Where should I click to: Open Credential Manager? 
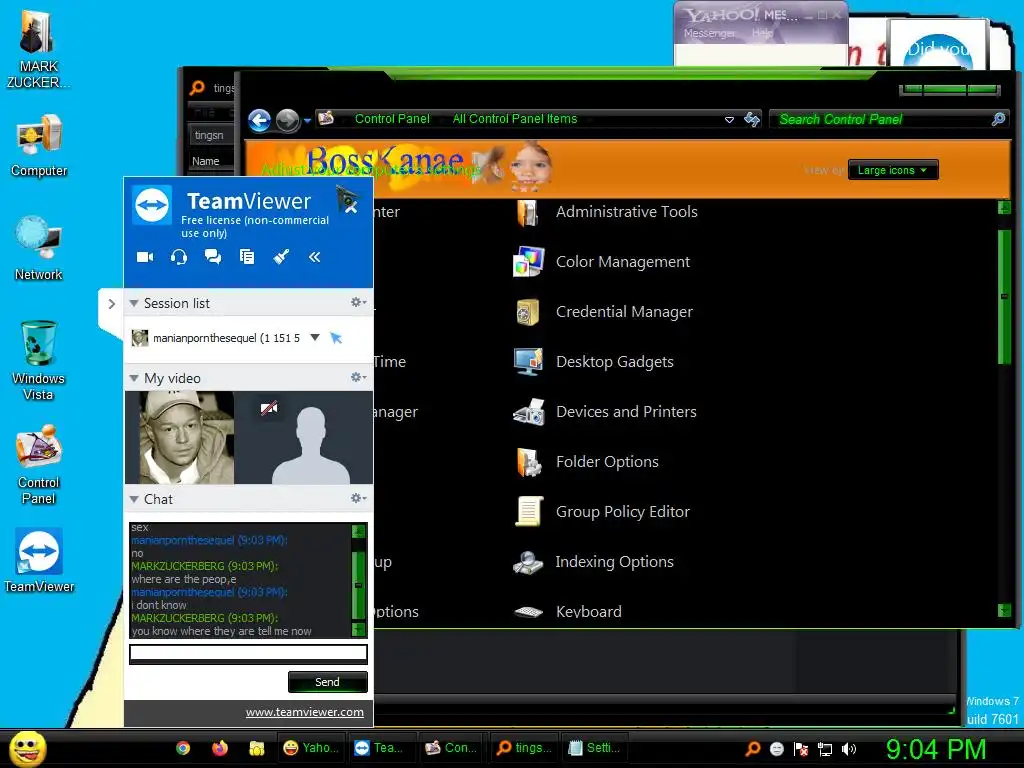pyautogui.click(x=604, y=312)
